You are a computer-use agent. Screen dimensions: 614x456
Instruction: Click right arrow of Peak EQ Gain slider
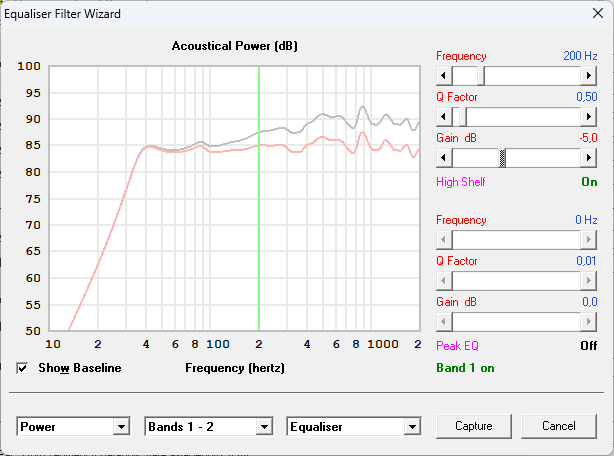tap(589, 322)
